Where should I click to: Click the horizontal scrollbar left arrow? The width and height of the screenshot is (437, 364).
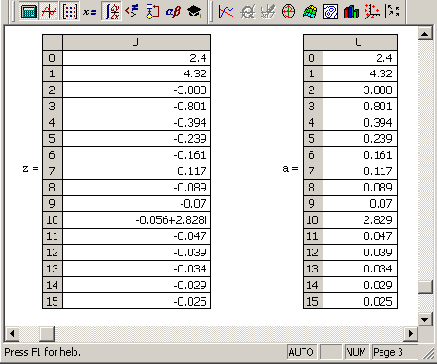coord(12,333)
